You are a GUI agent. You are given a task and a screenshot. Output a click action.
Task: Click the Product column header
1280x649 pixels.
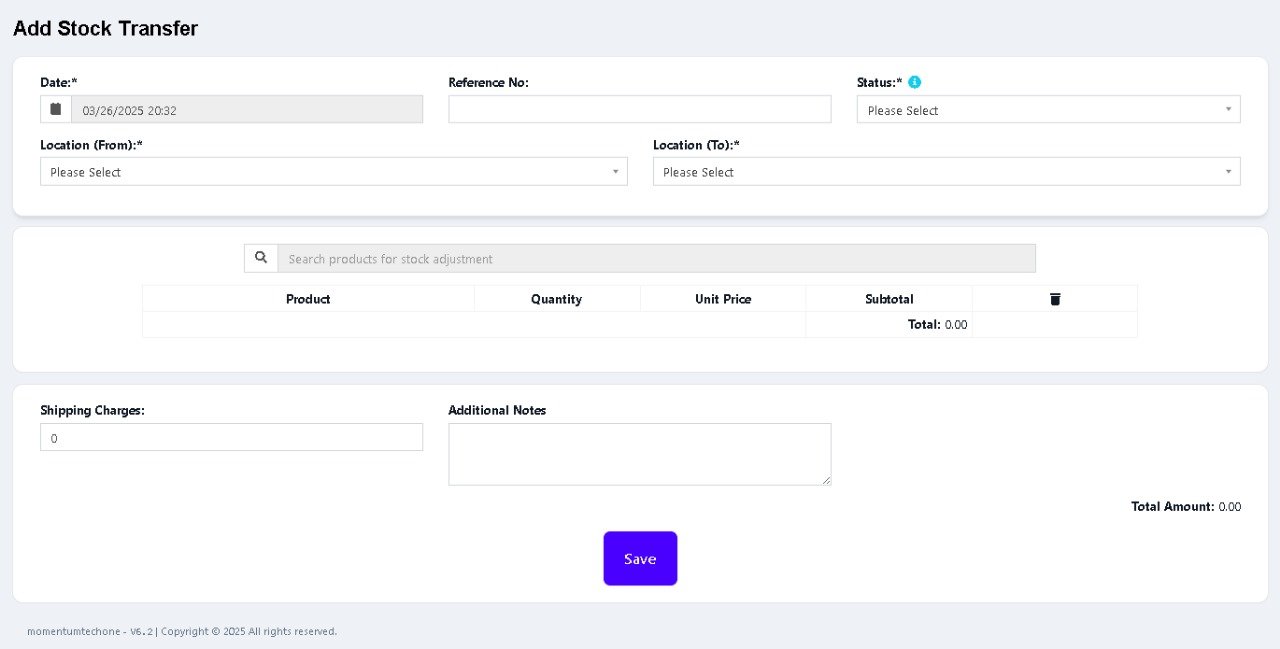(308, 299)
